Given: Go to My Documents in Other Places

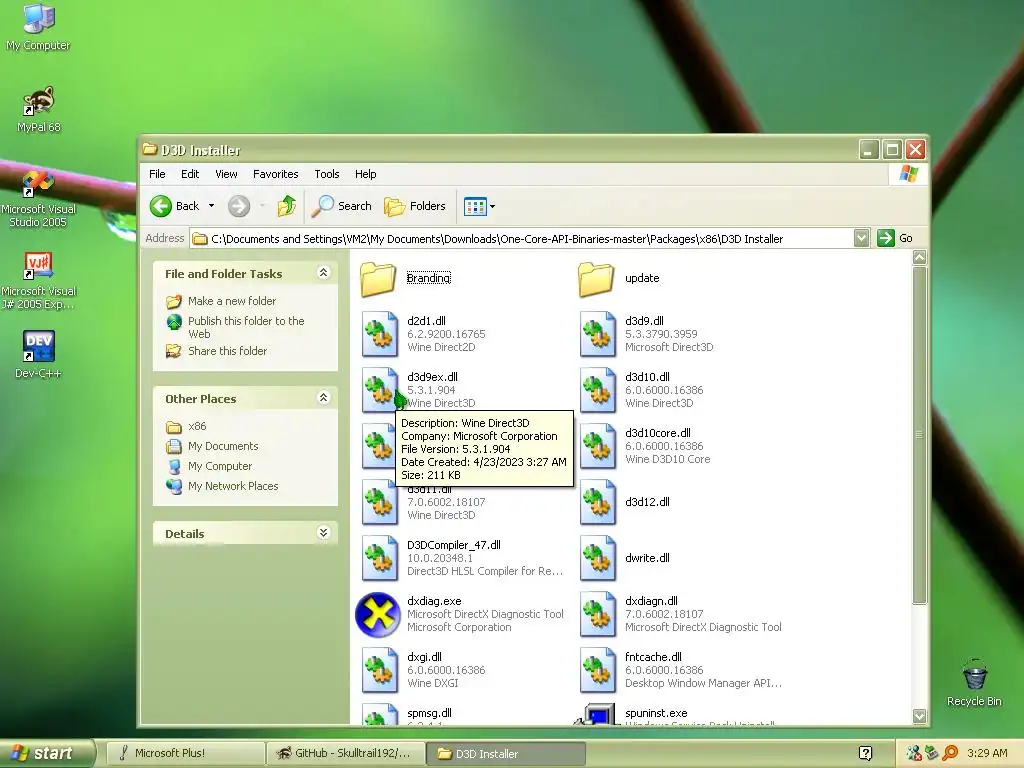Looking at the screenshot, I should 223,447.
